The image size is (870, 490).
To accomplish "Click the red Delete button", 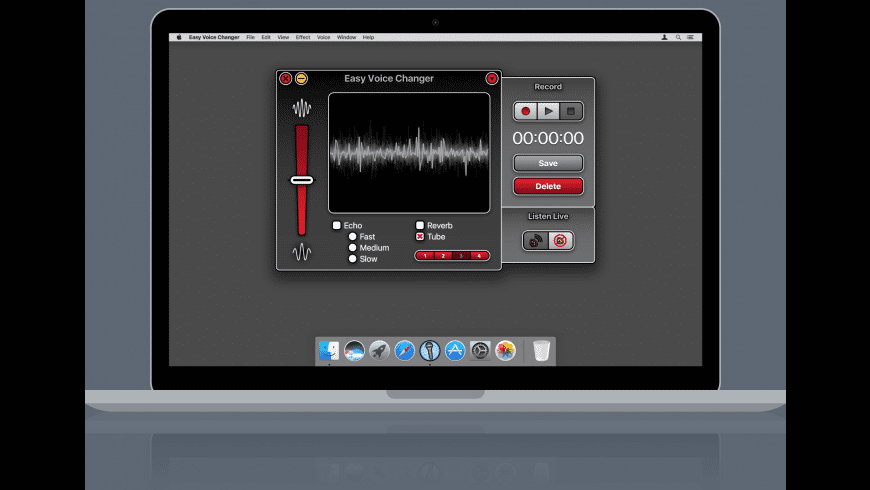I will [x=548, y=186].
